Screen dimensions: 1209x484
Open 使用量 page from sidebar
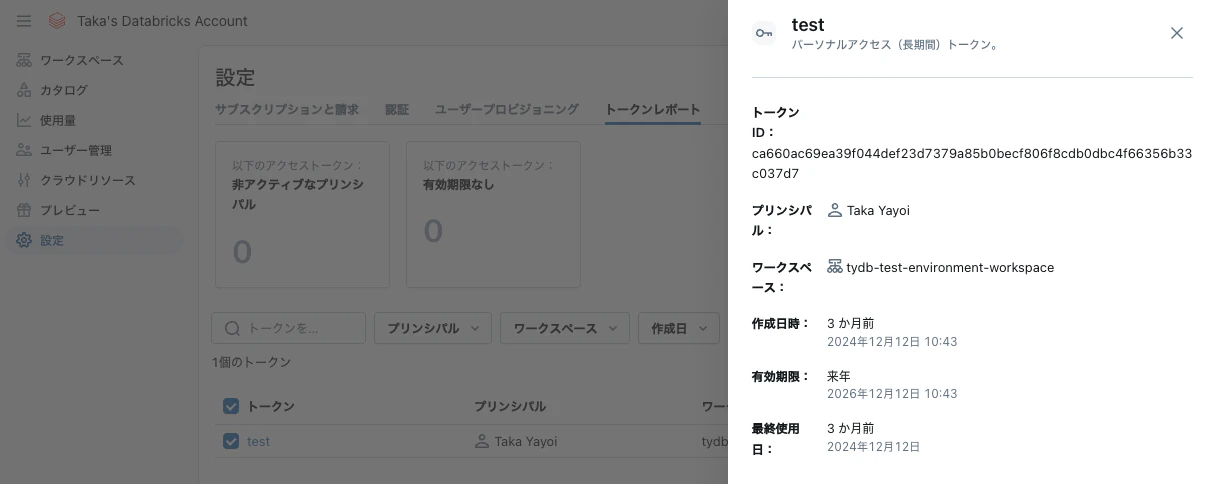(x=97, y=120)
